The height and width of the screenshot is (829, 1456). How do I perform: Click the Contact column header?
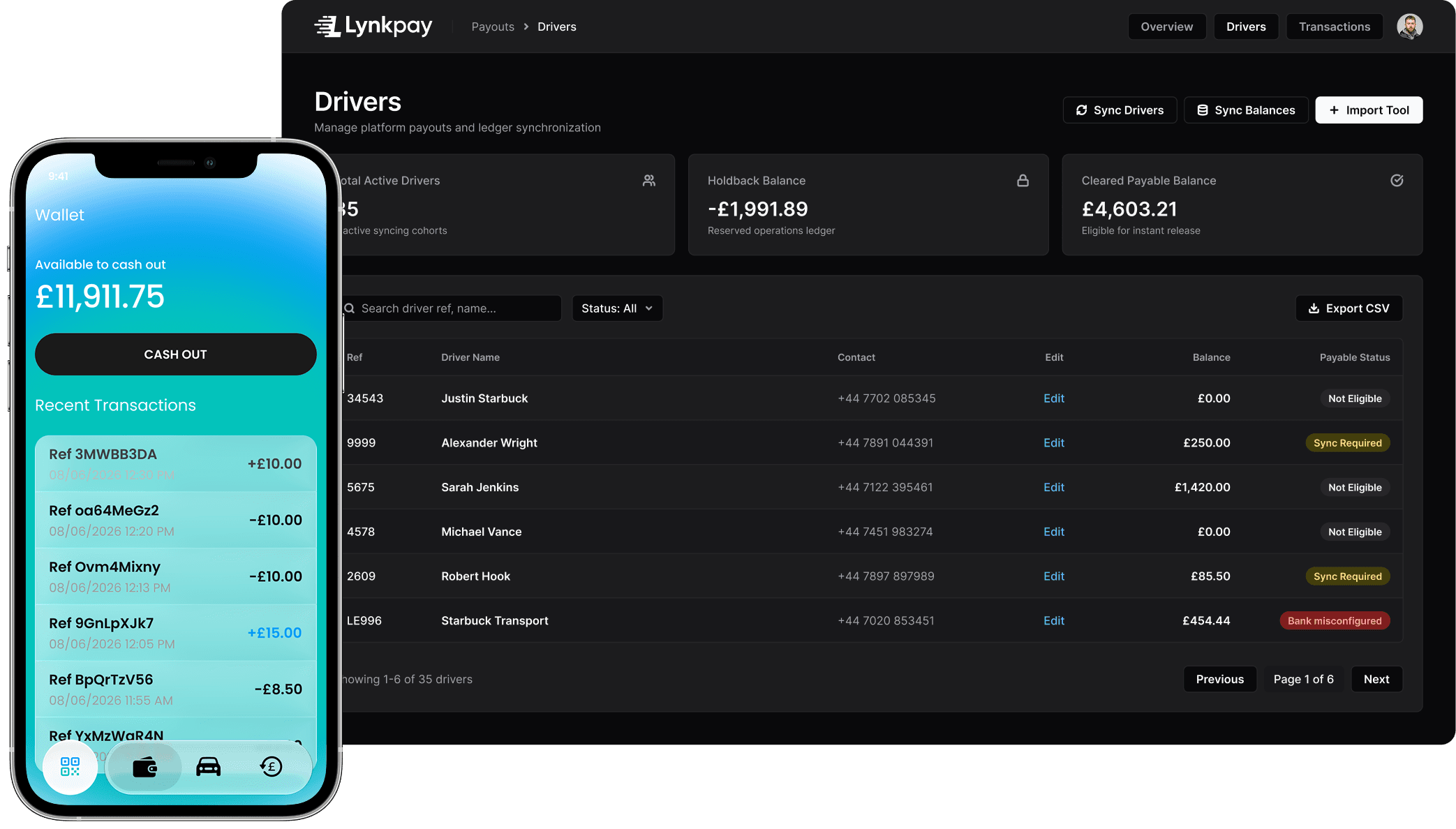point(856,357)
